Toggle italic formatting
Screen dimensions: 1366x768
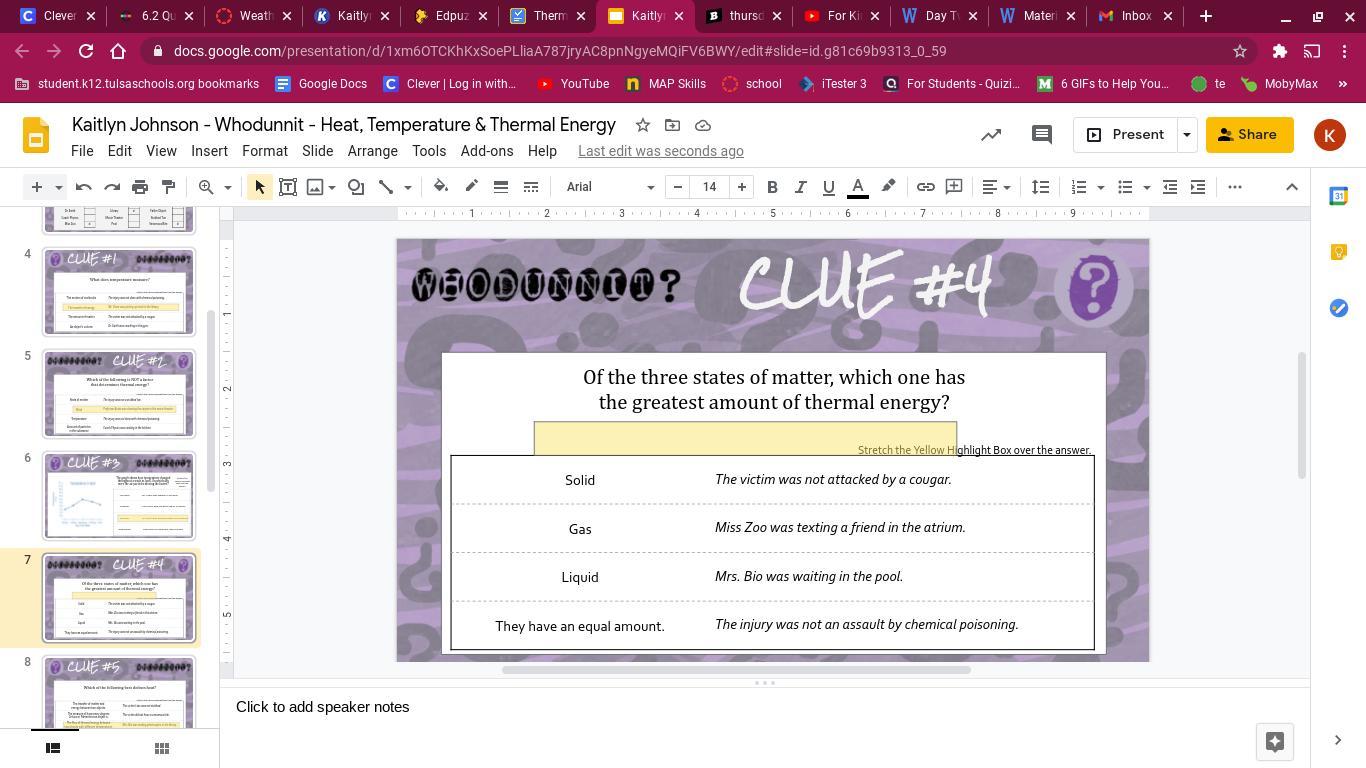pyautogui.click(x=800, y=187)
